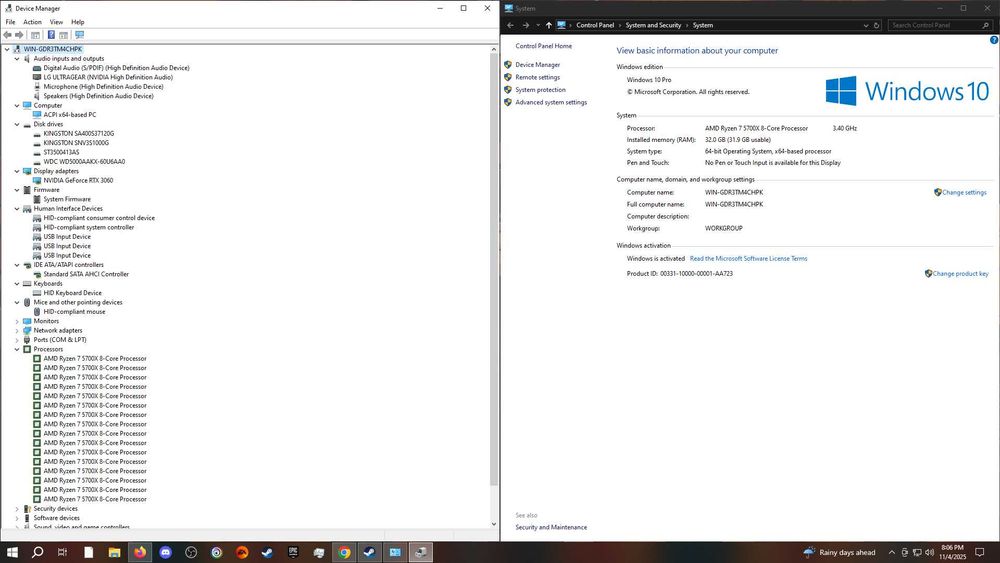Click the taskbar Search magnifier icon
This screenshot has height=563, width=1000.
(38, 552)
